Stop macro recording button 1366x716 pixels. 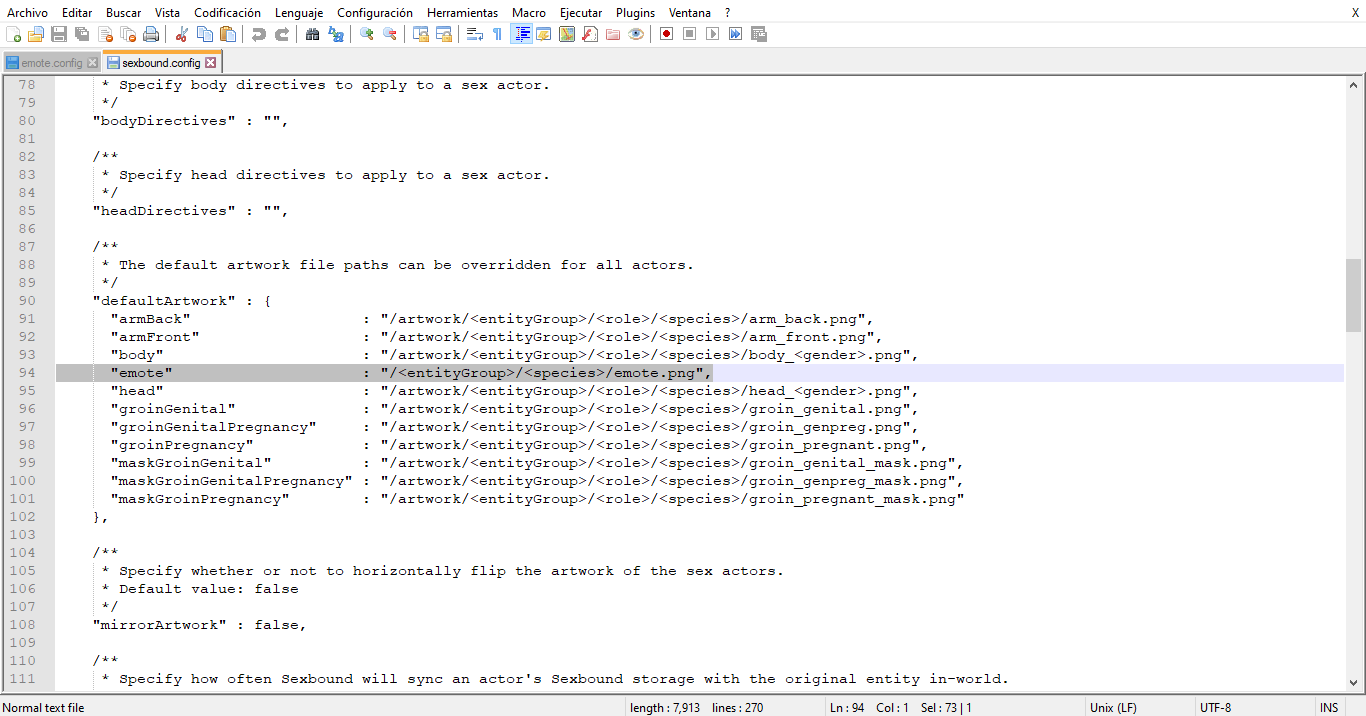(x=690, y=34)
